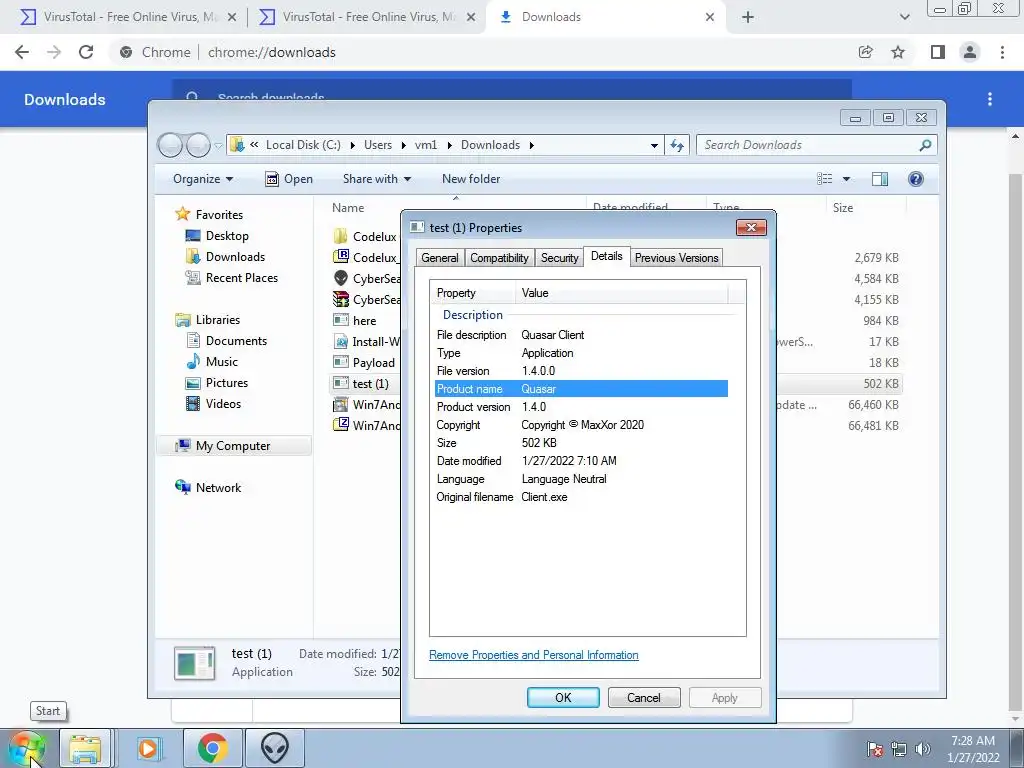Open Share with menu
Image resolution: width=1024 pixels, height=768 pixels.
point(377,179)
